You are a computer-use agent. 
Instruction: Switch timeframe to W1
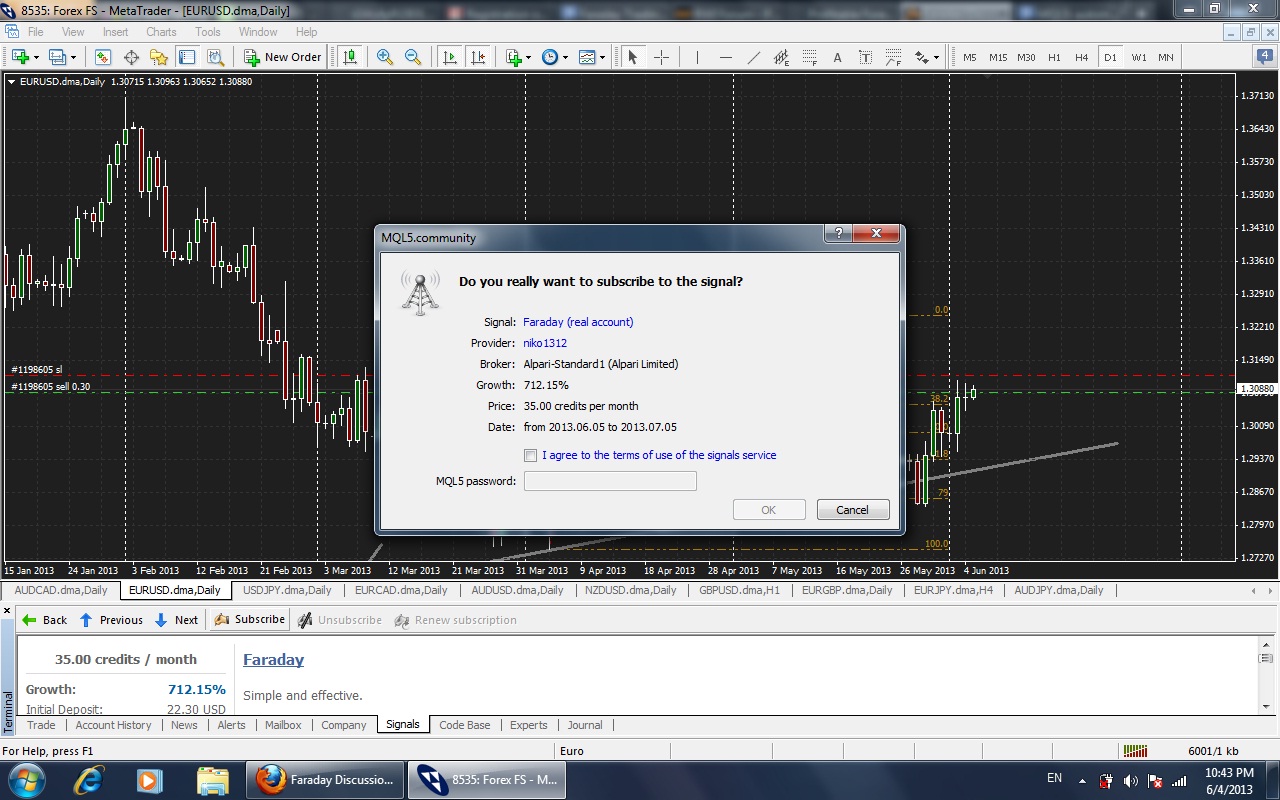[x=1138, y=57]
